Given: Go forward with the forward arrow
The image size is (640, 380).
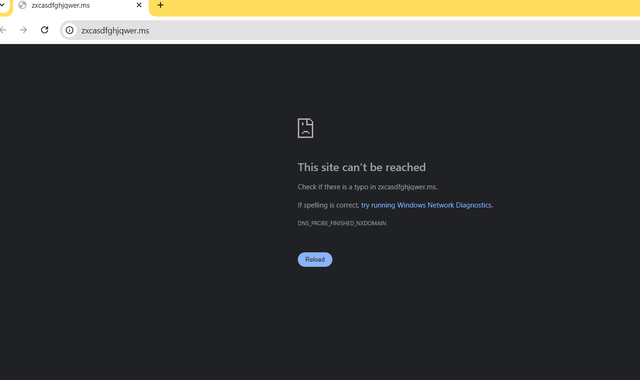Looking at the screenshot, I should (23, 30).
